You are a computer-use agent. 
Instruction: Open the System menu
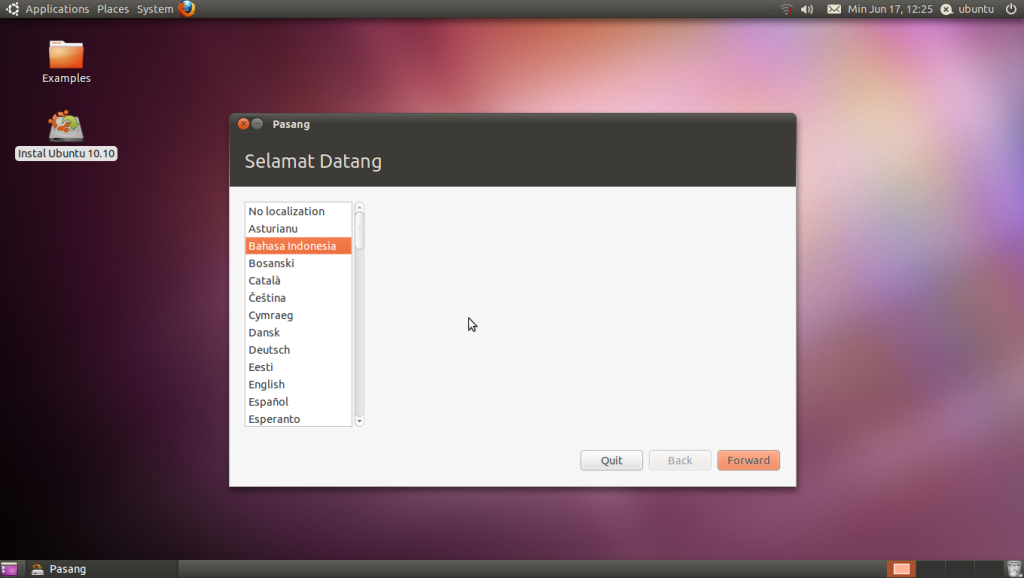click(155, 9)
